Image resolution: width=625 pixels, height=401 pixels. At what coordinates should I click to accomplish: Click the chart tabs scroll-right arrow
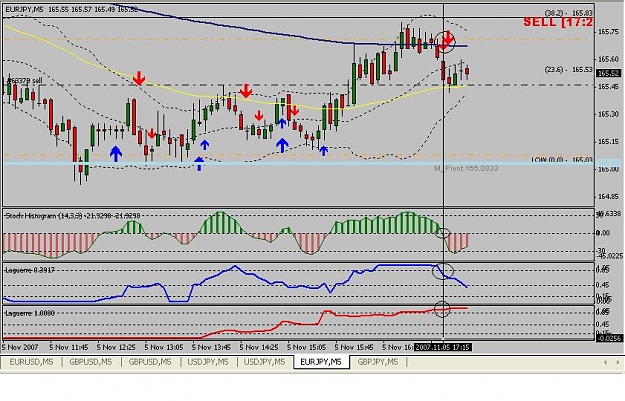click(x=619, y=362)
